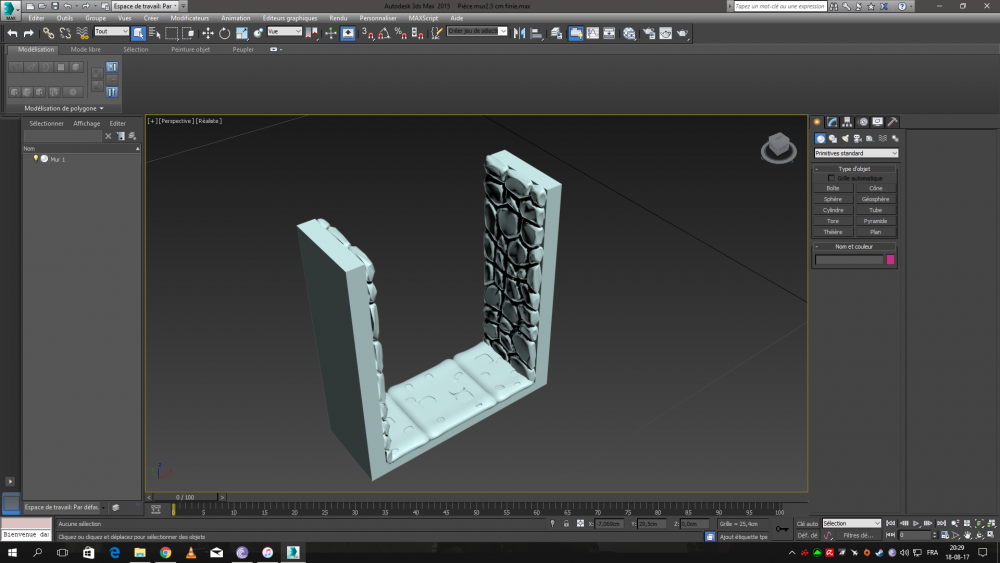Open the Rendu menu
The height and width of the screenshot is (563, 1000).
tap(338, 18)
